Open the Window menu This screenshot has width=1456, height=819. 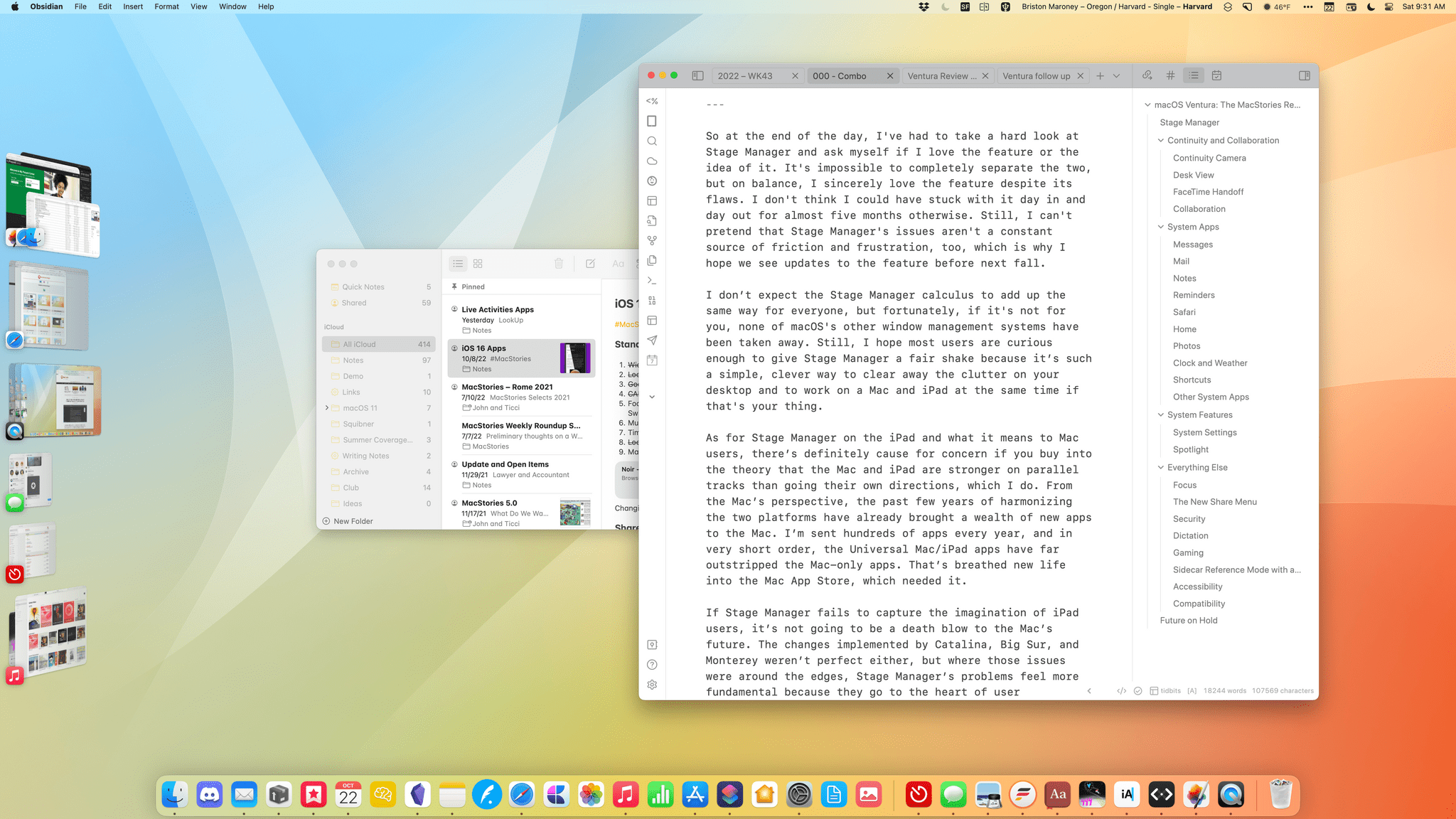232,6
